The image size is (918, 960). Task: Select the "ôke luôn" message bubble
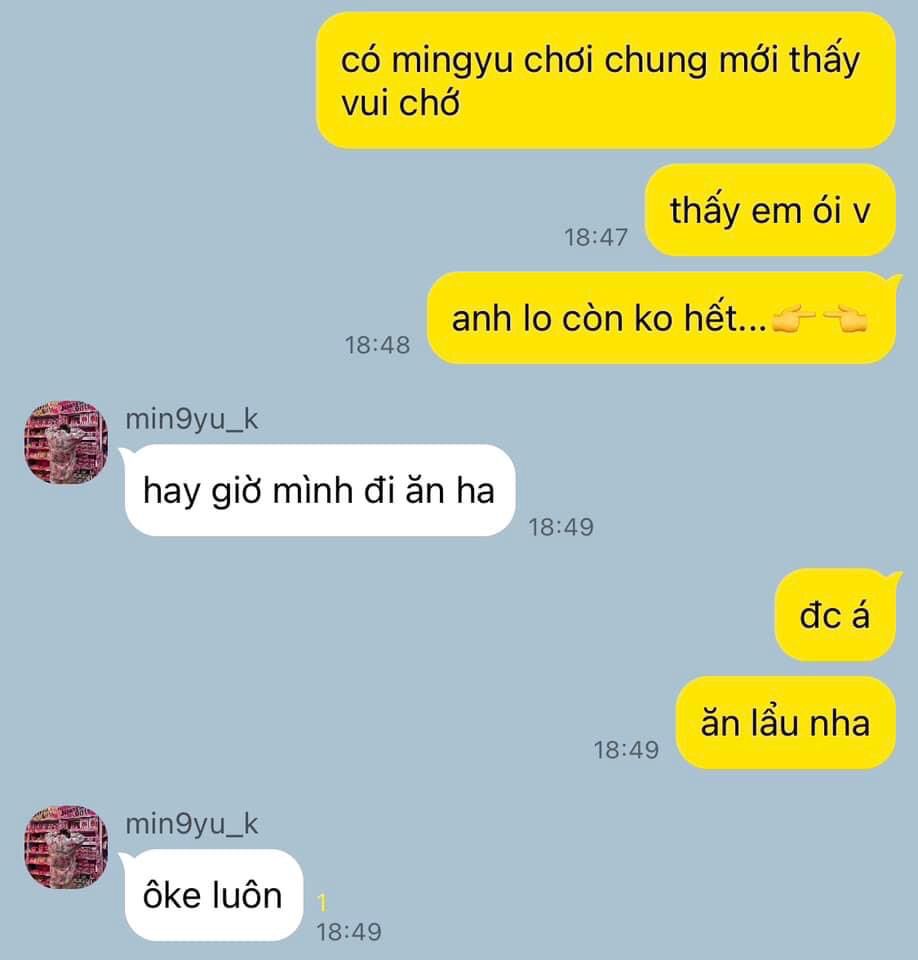click(x=213, y=895)
